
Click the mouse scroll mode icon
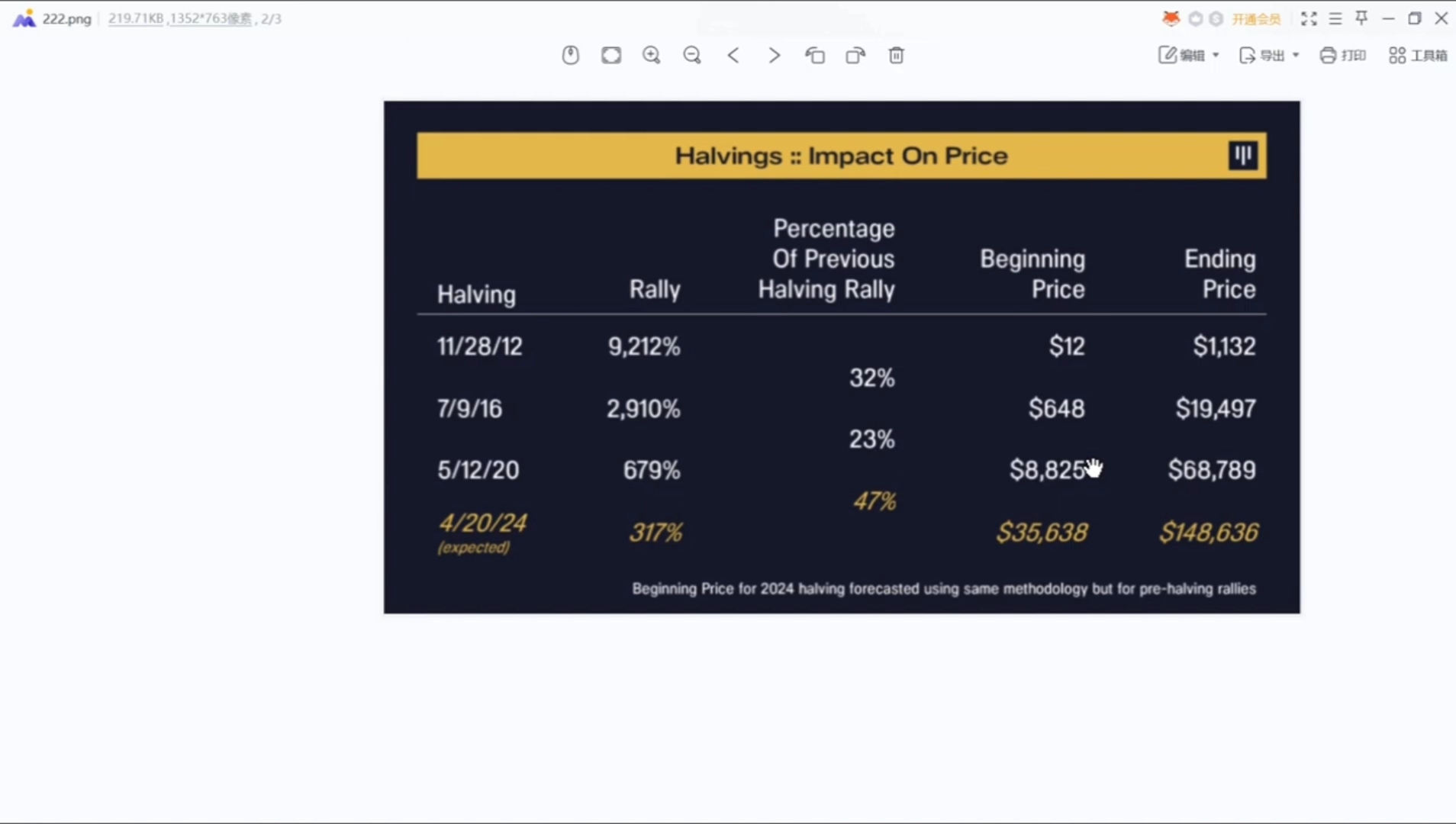pyautogui.click(x=570, y=55)
